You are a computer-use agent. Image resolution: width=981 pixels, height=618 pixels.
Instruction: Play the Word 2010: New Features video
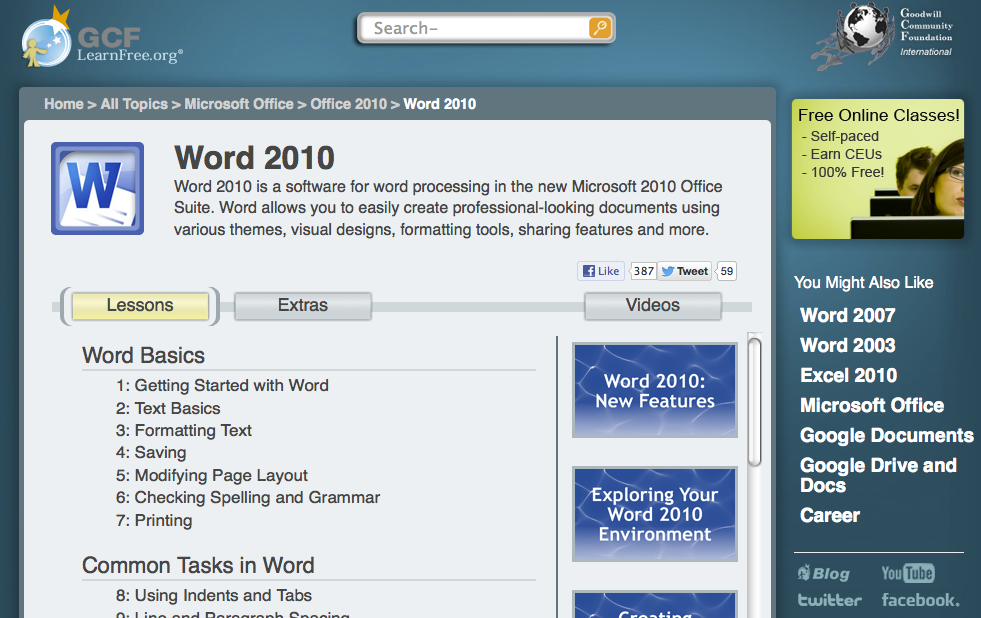(x=654, y=390)
